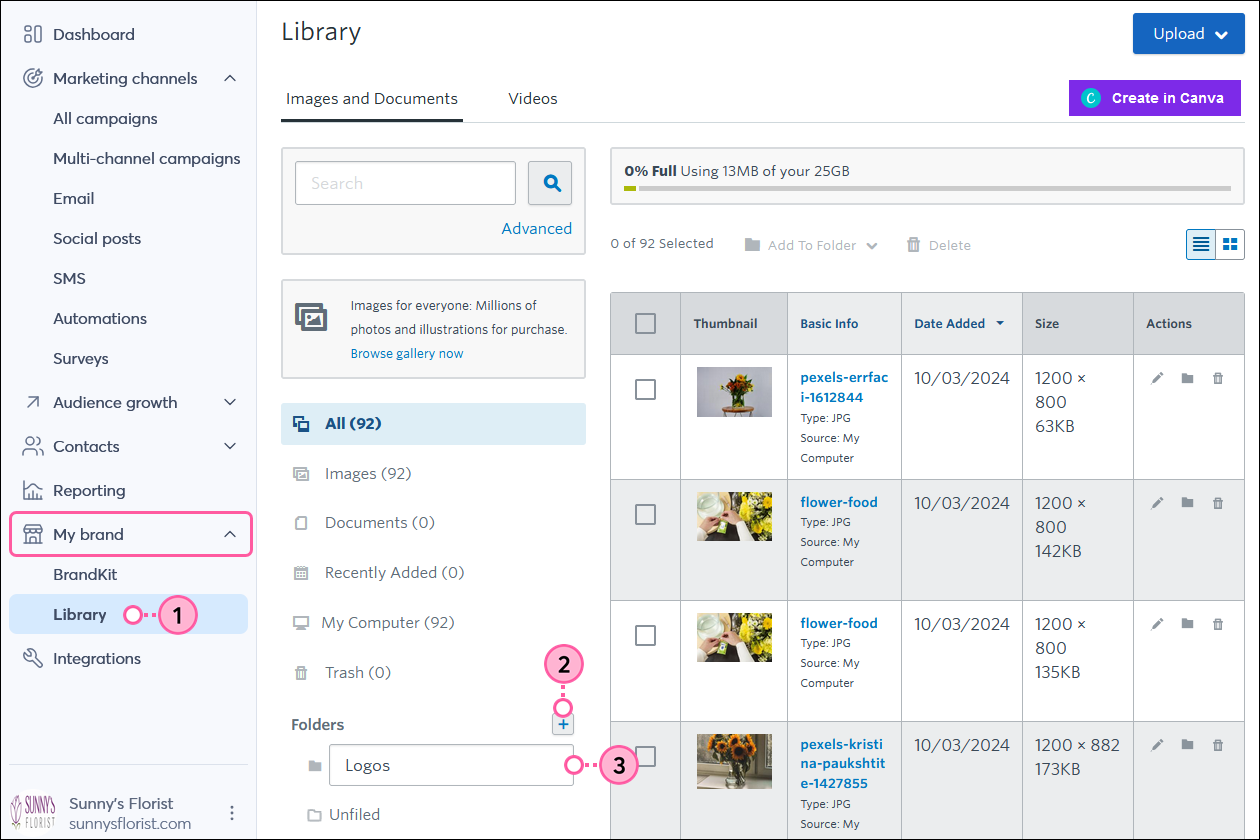Check the box for pexels-errfaci-1612844

[x=645, y=389]
